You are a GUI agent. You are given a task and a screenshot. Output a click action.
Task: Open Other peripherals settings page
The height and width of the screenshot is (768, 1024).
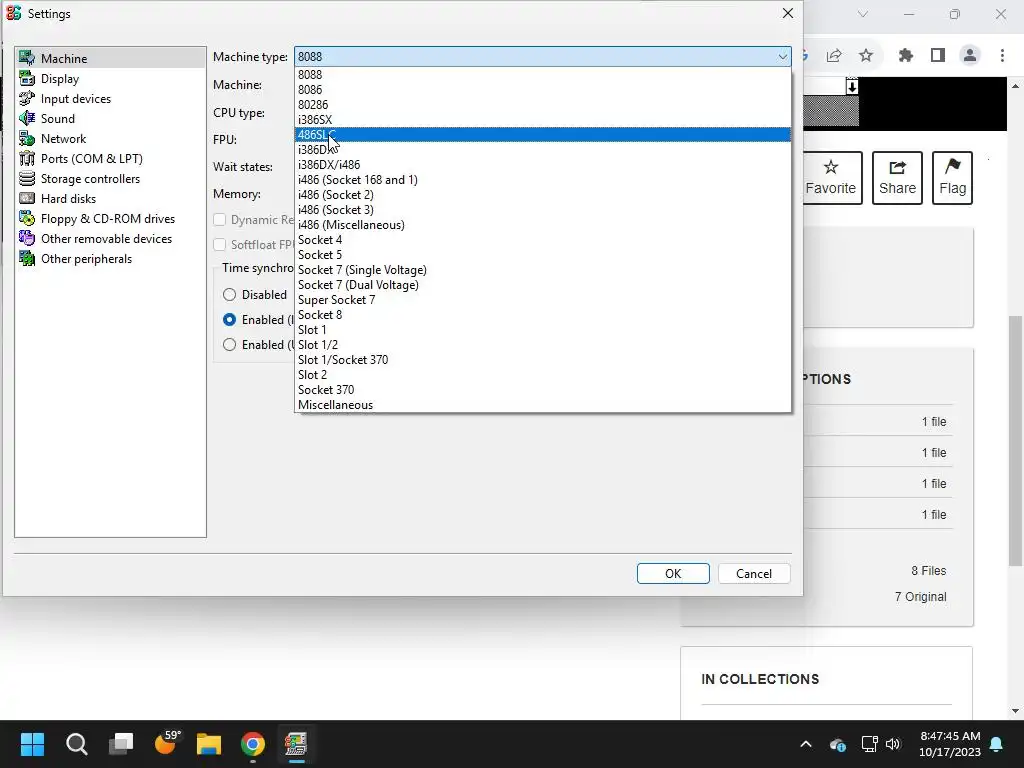click(110, 259)
